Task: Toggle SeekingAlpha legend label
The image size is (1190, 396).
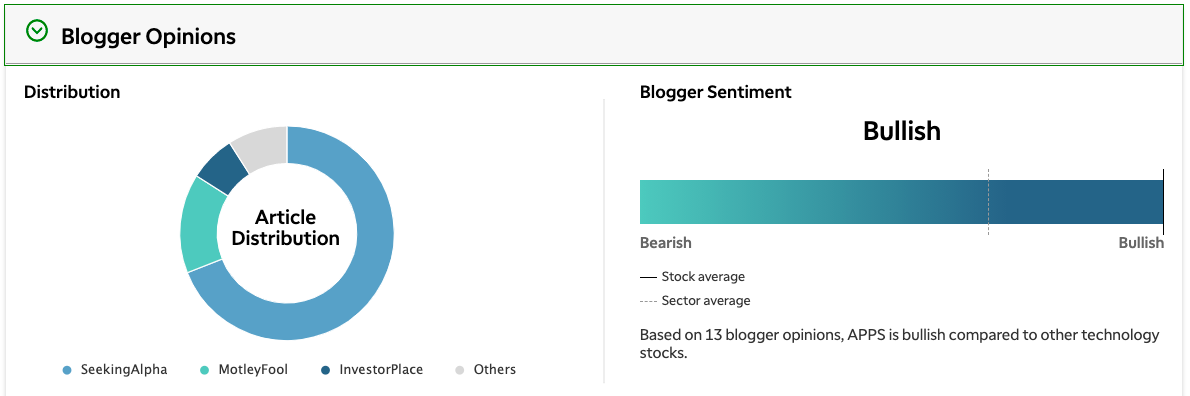Action: (x=124, y=370)
